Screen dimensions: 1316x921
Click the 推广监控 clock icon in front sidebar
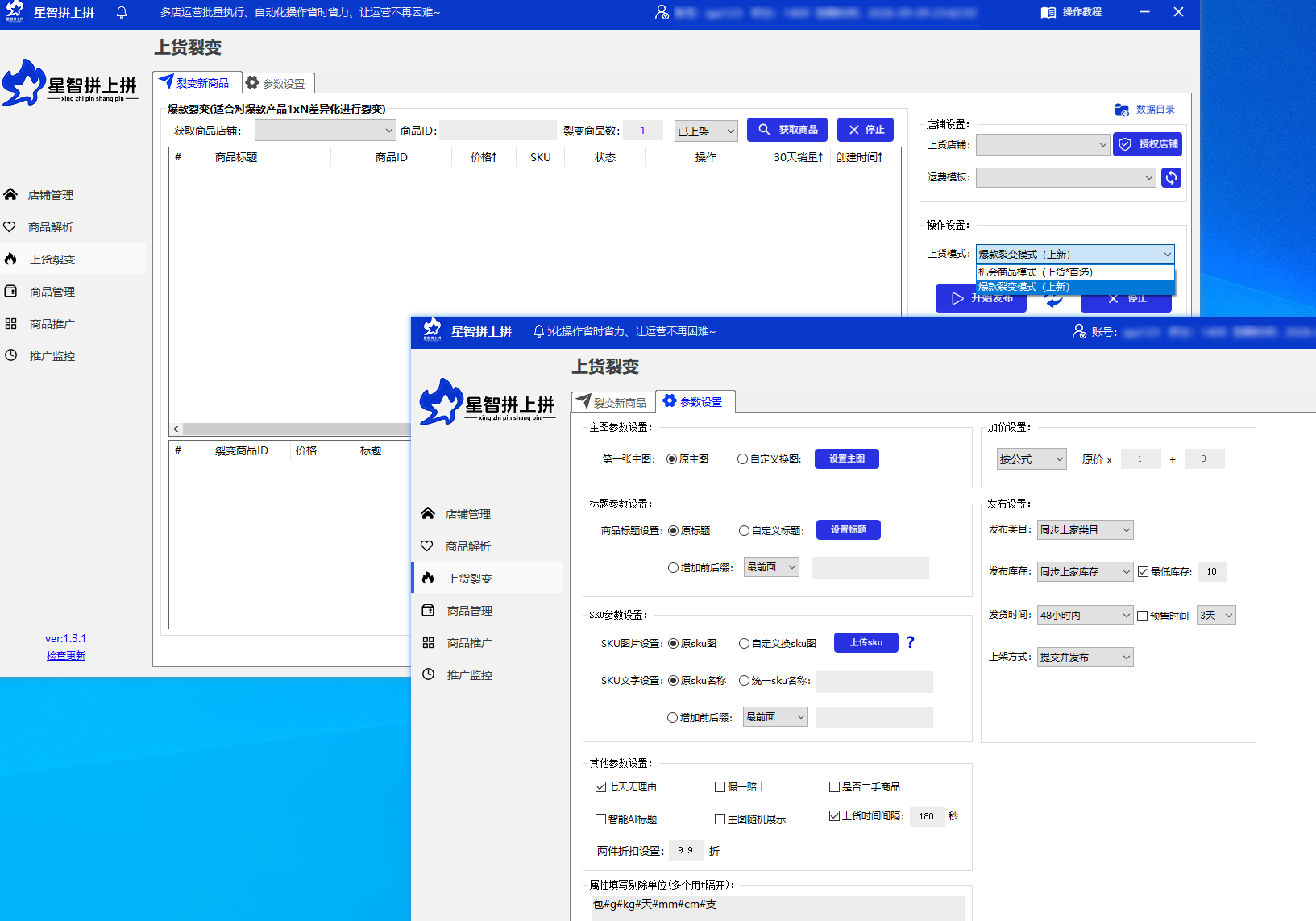coord(428,674)
